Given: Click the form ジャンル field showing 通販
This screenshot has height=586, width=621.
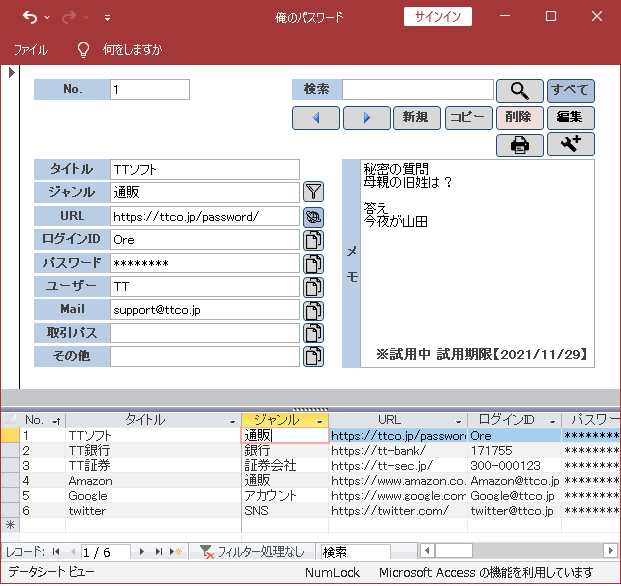Looking at the screenshot, I should (x=205, y=192).
